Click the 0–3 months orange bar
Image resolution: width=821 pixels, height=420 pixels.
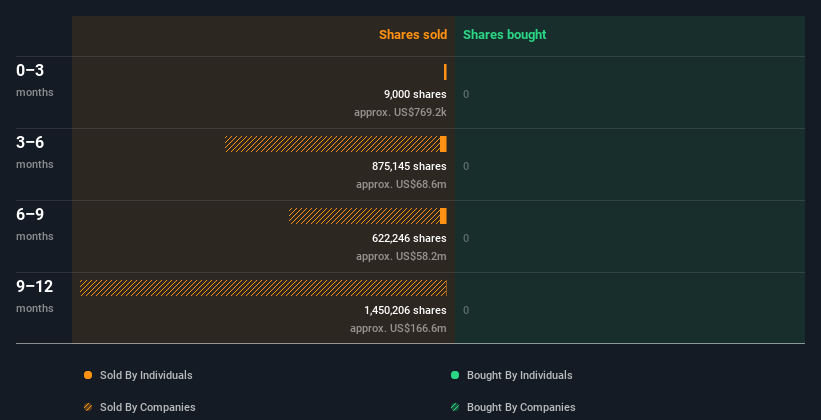[445, 72]
